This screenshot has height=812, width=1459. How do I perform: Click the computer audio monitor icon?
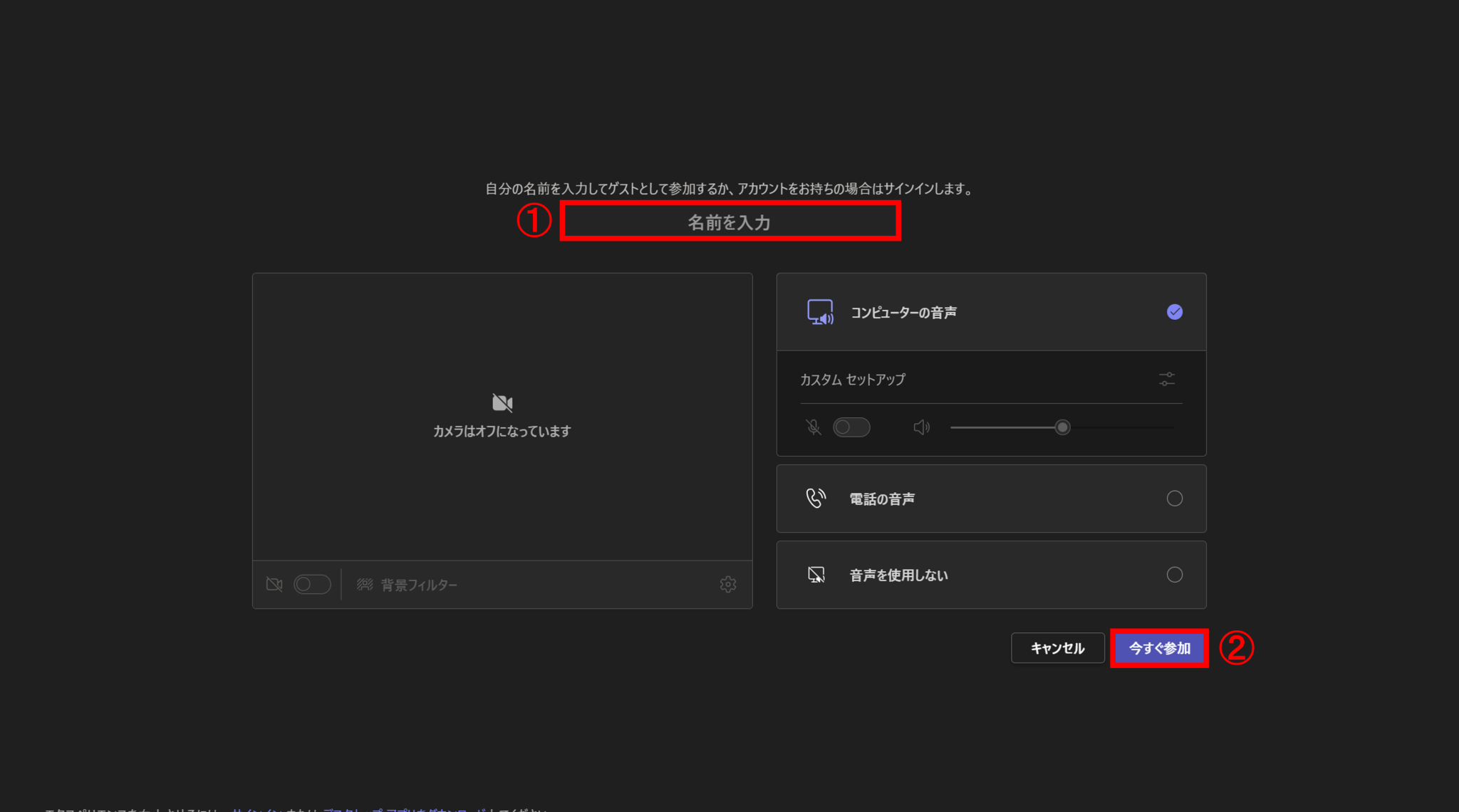pos(820,312)
